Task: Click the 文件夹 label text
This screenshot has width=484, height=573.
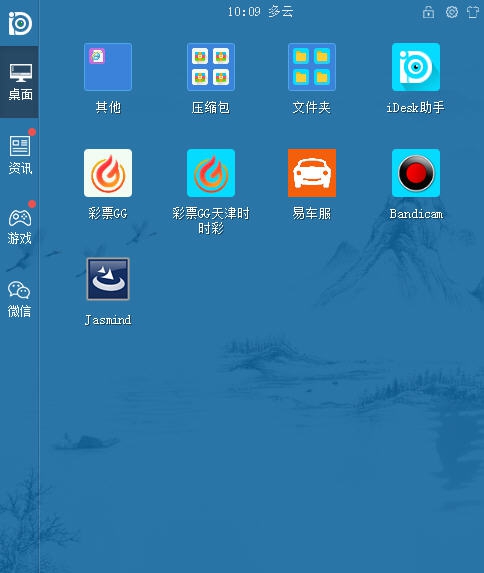Action: coord(312,107)
